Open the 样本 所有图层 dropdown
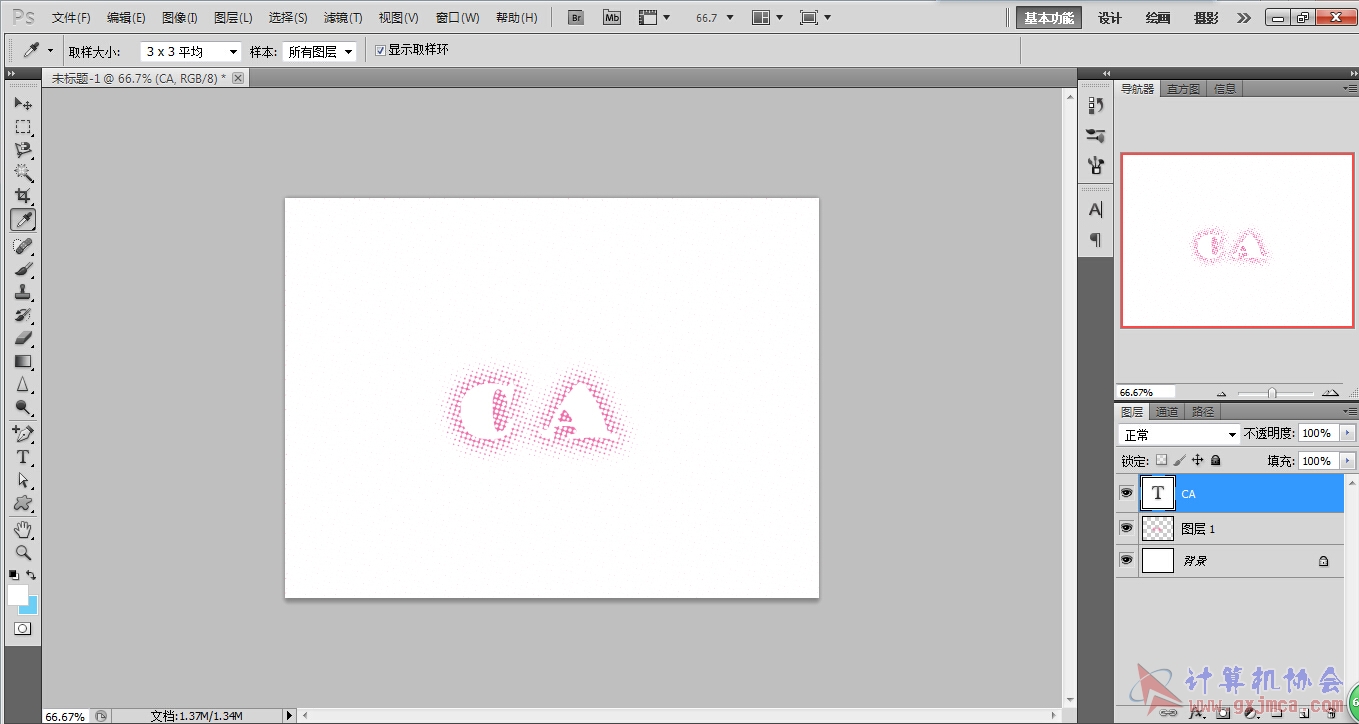1359x724 pixels. [x=319, y=51]
